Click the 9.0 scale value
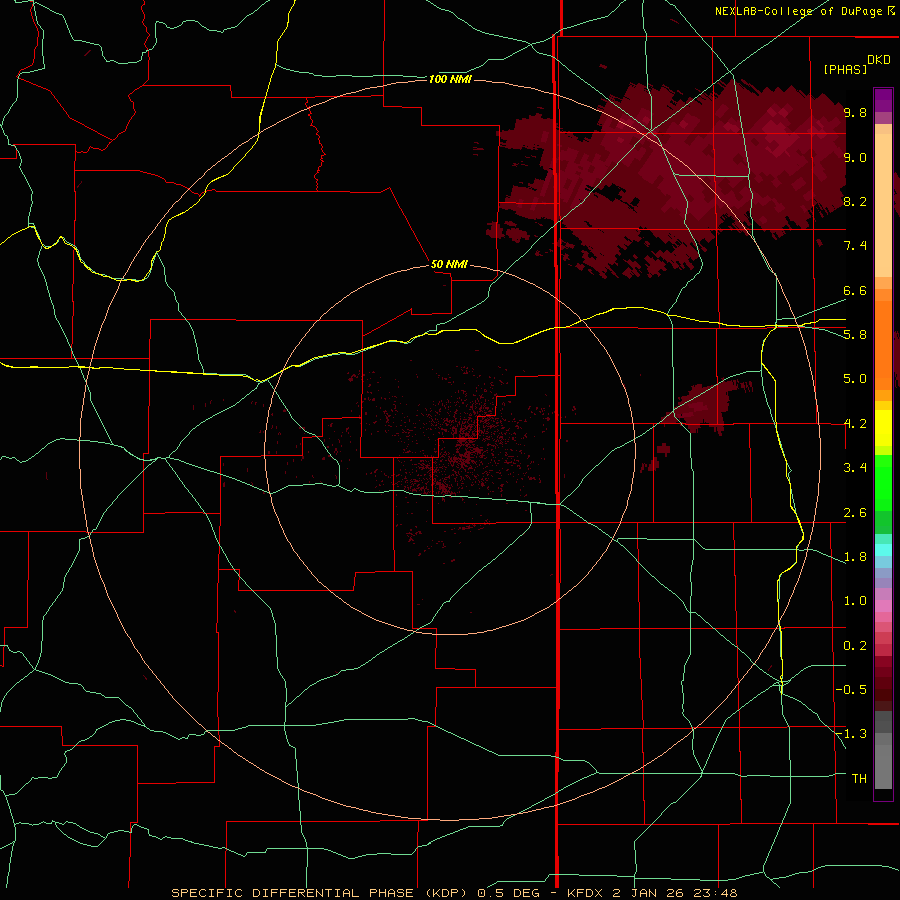Screen dimensions: 900x900 click(855, 157)
